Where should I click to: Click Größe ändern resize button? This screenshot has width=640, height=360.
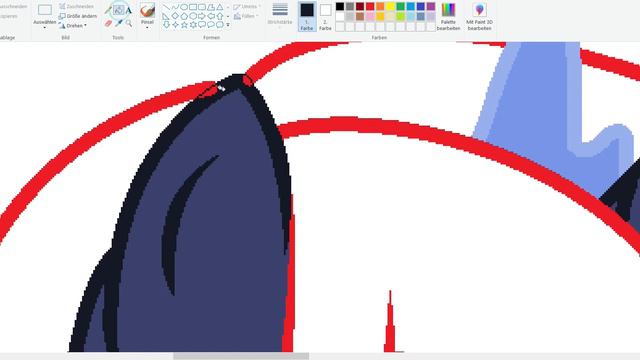(x=78, y=16)
